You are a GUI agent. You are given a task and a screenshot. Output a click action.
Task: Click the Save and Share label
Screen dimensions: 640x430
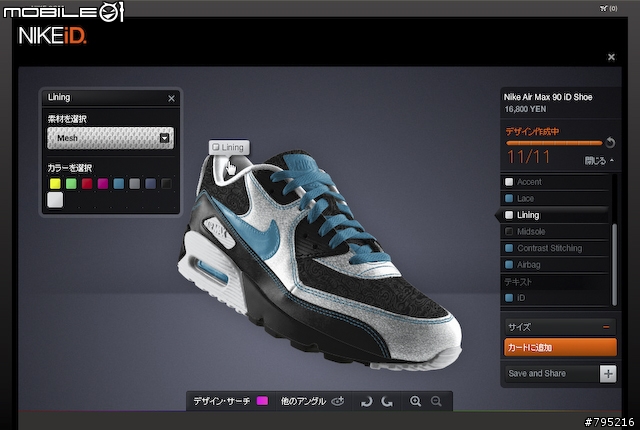pos(537,373)
